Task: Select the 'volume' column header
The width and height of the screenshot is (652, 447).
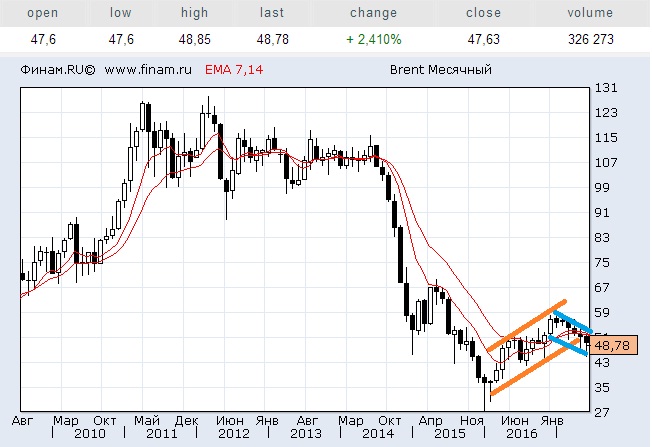Action: 588,13
